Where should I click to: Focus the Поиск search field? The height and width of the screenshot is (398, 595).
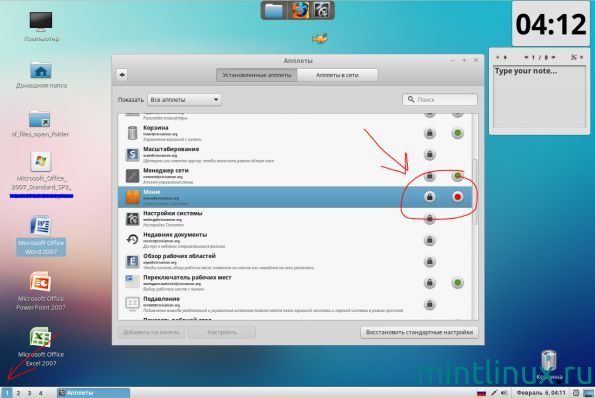pos(440,99)
